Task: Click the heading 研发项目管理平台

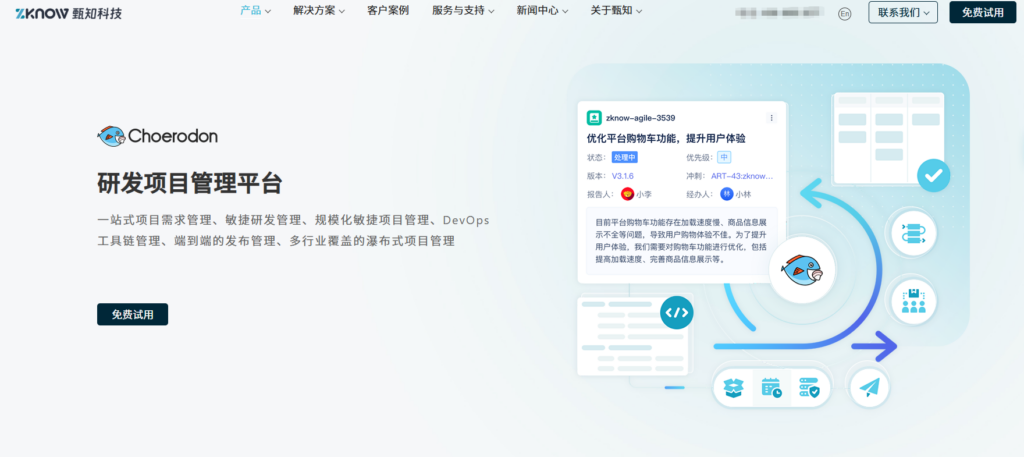Action: pos(189,183)
